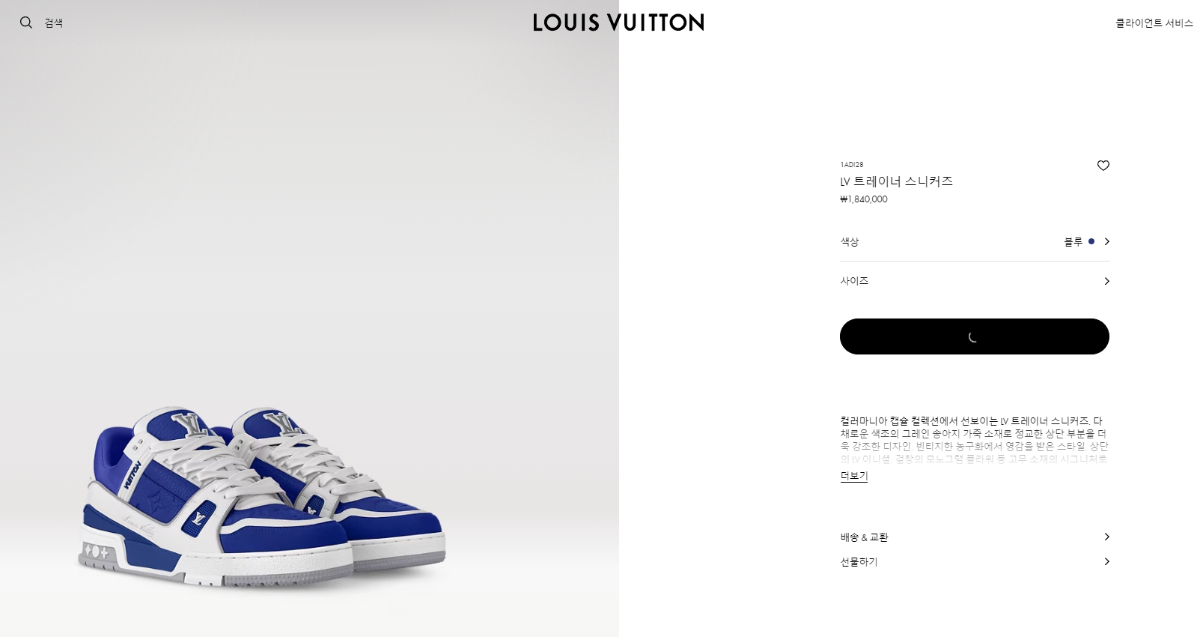Open the 클라이언트 서비스 menu
The image size is (1200, 637).
pyautogui.click(x=1154, y=23)
